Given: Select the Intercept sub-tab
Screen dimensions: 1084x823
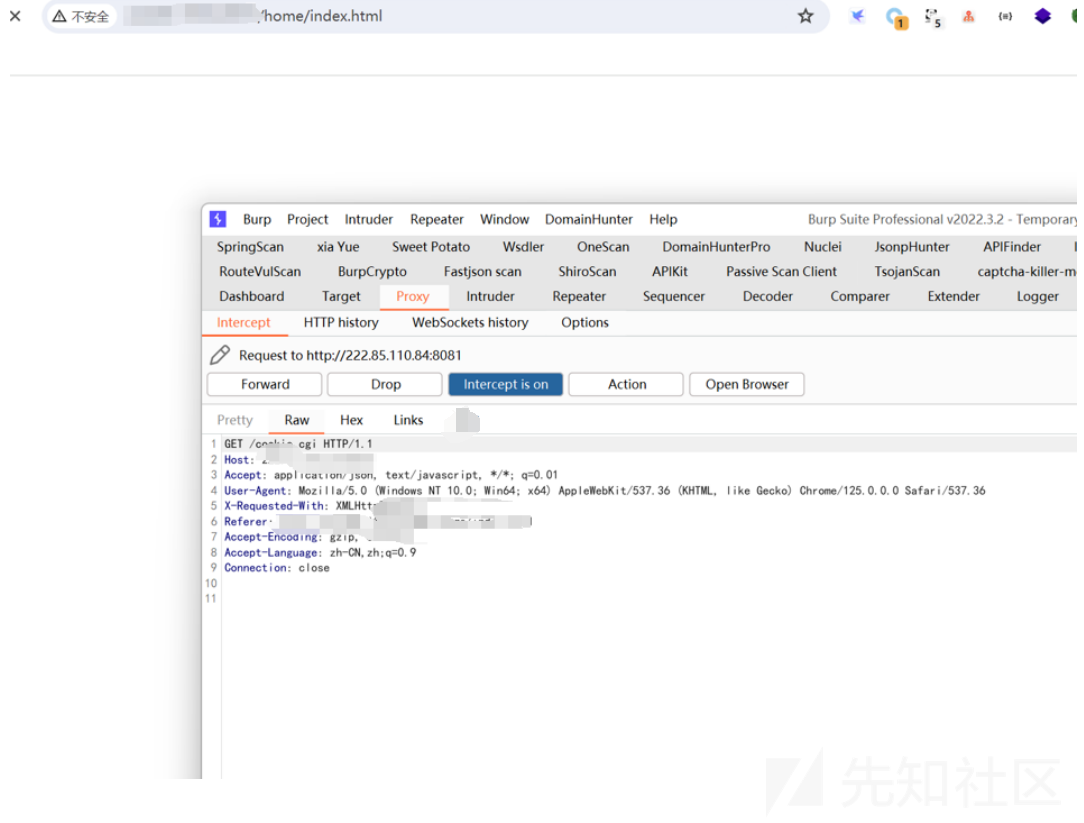Looking at the screenshot, I should [x=243, y=323].
